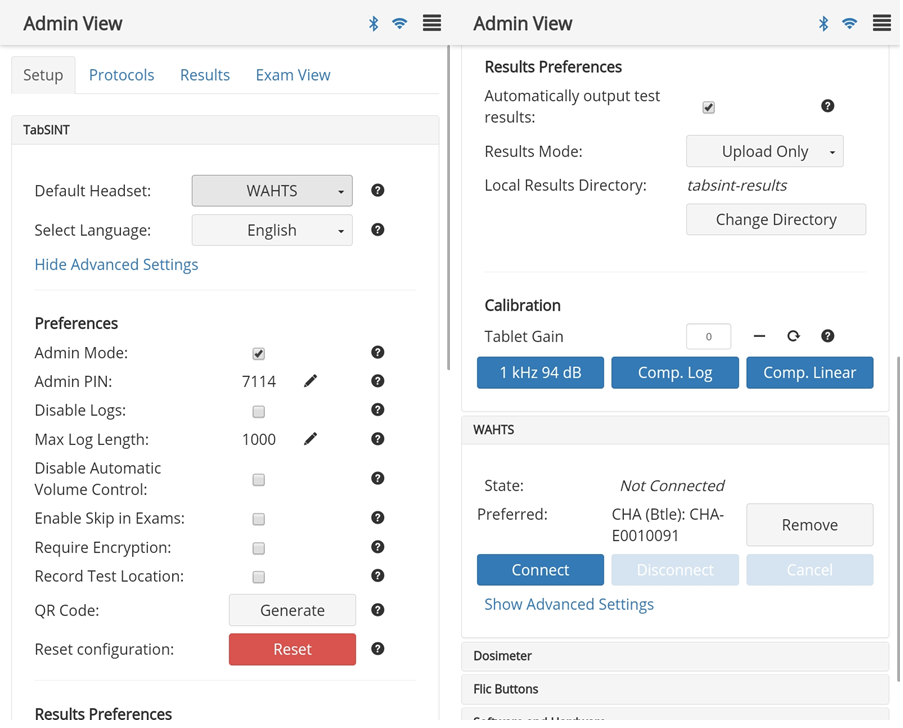903x728 pixels.
Task: Open the Select Language dropdown
Action: click(x=272, y=230)
